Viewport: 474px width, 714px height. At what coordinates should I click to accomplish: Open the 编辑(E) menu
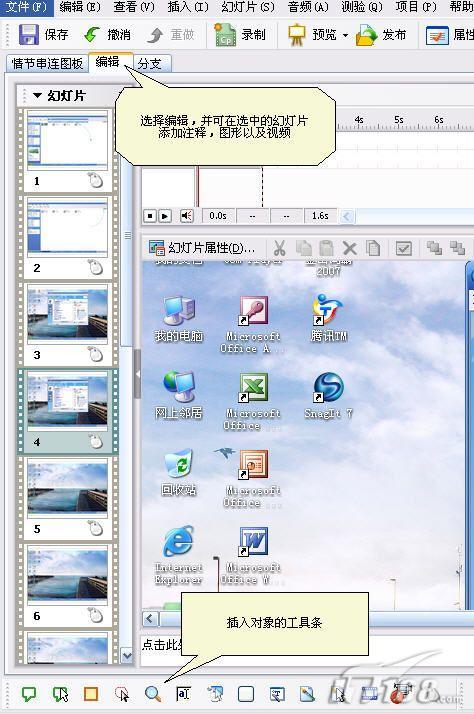click(80, 7)
